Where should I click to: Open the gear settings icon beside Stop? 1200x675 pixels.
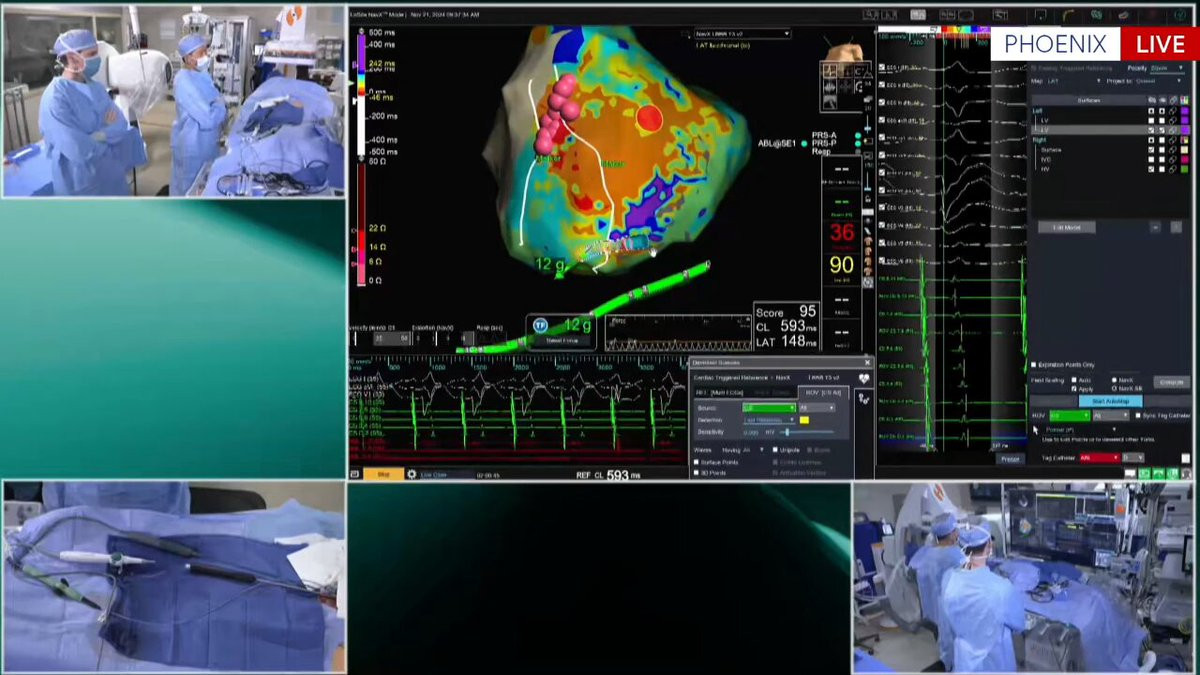(x=412, y=474)
